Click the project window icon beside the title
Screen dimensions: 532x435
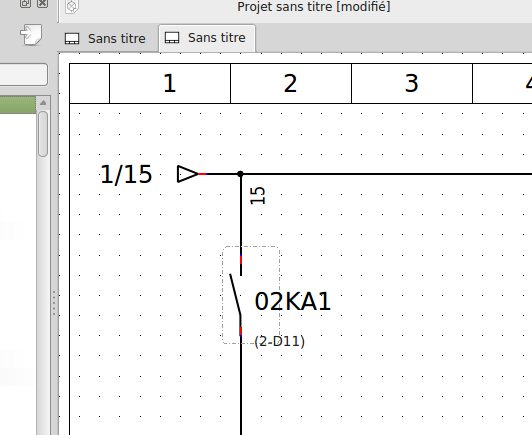(72, 6)
